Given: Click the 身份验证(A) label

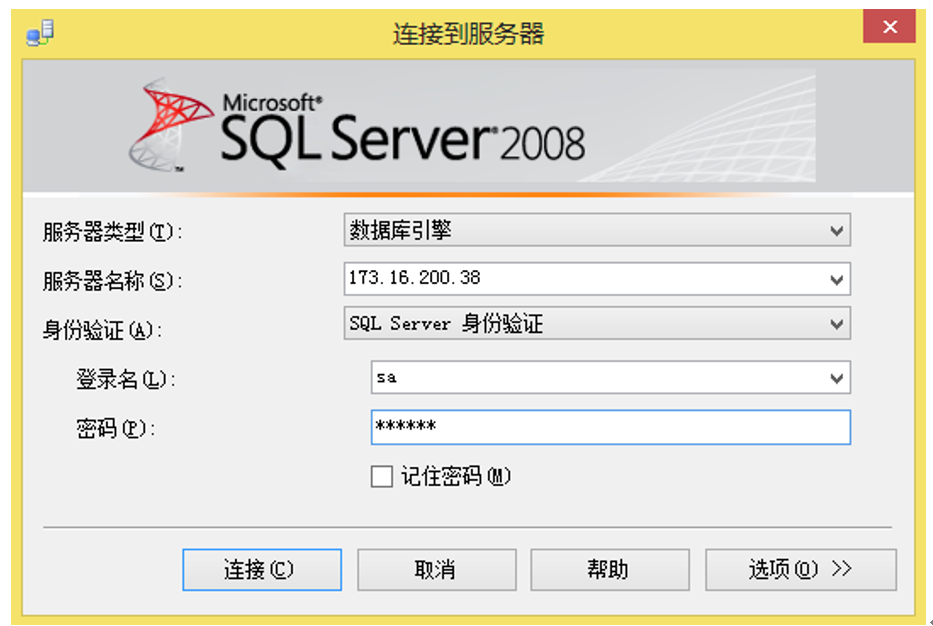Looking at the screenshot, I should [101, 330].
